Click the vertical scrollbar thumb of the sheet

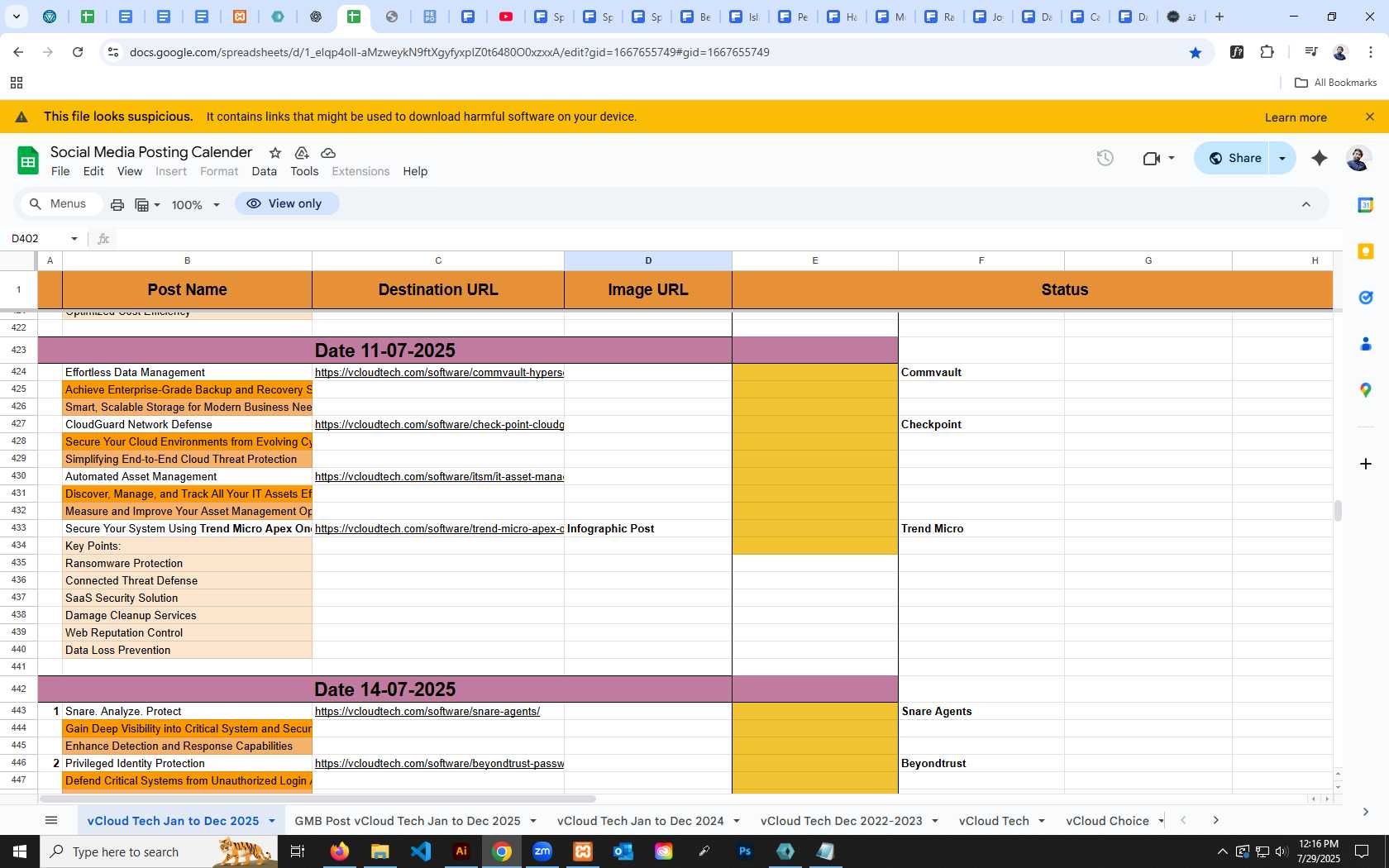[1337, 511]
